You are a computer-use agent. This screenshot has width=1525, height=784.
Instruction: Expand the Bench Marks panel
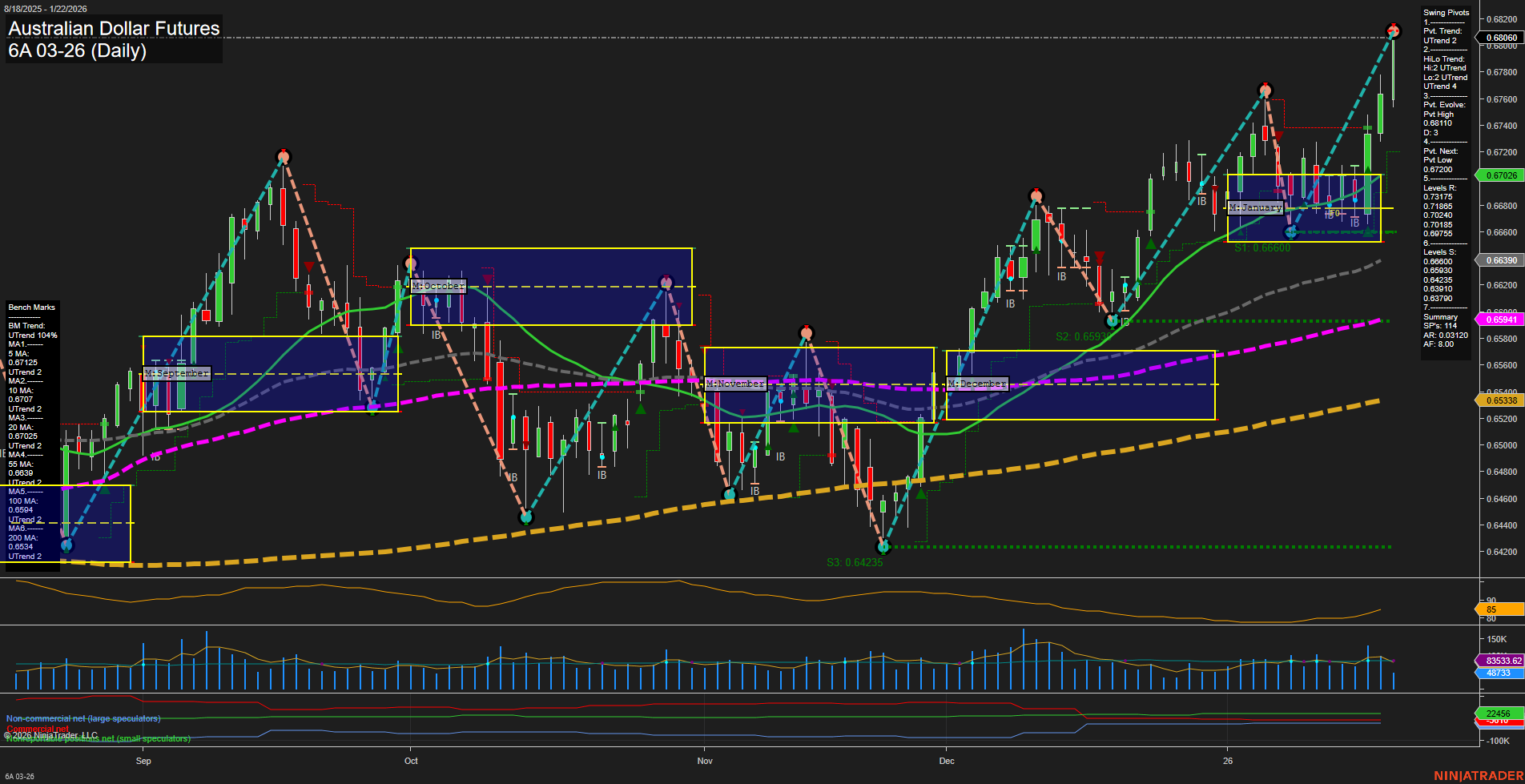point(30,307)
